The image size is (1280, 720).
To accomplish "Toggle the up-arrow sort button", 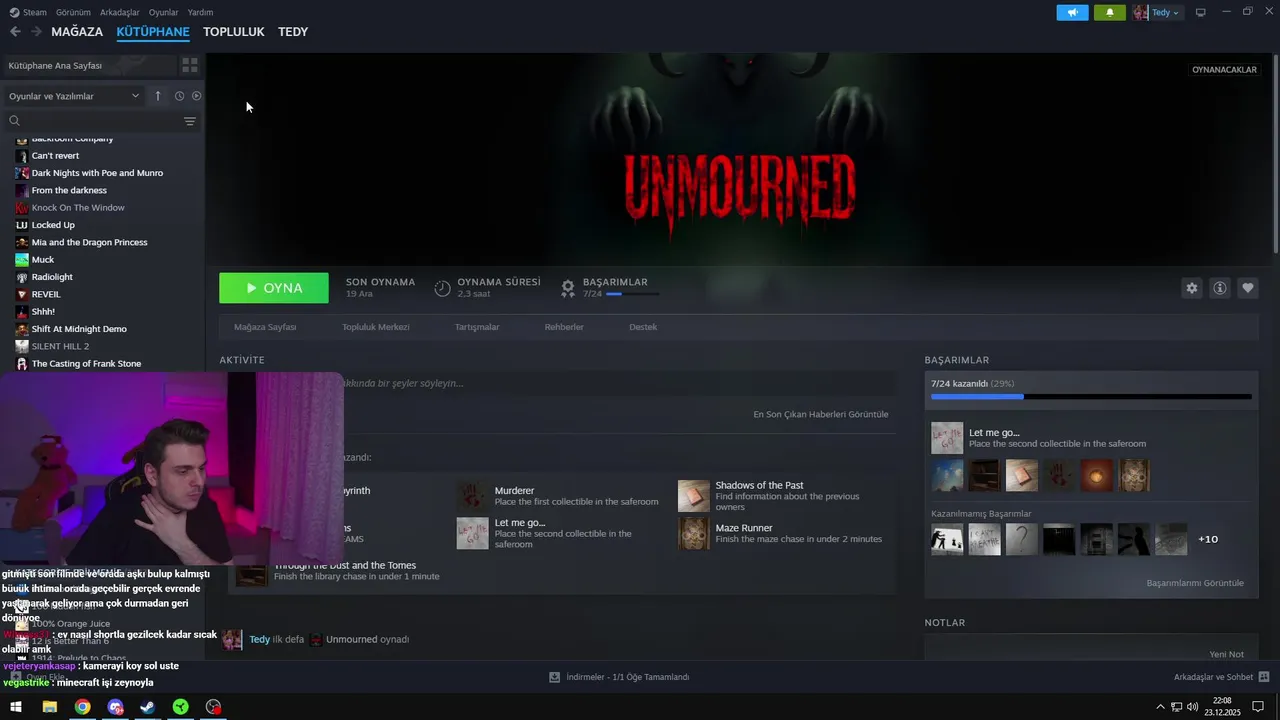I will pos(157,96).
